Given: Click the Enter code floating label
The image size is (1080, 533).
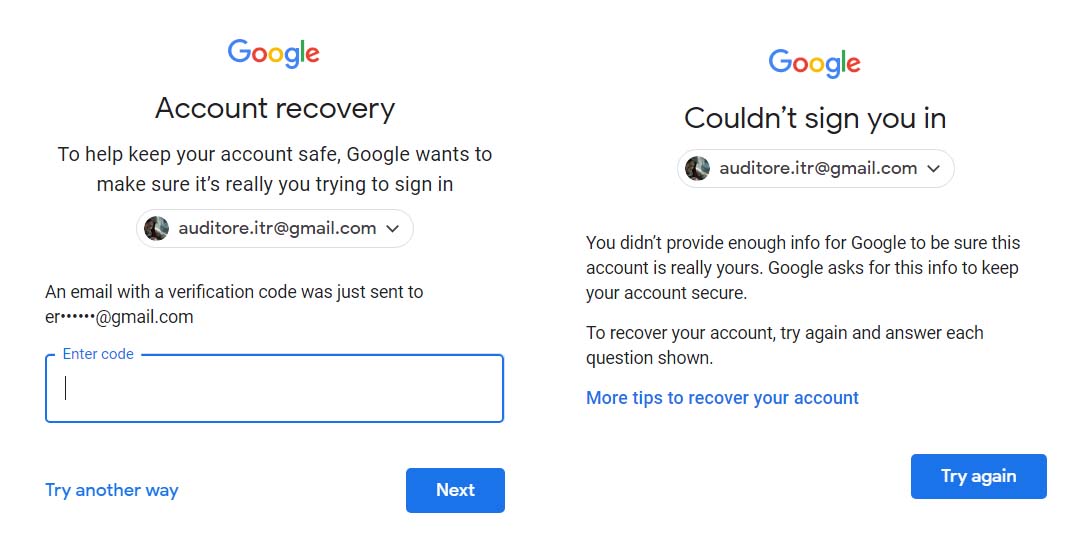Looking at the screenshot, I should 98,354.
